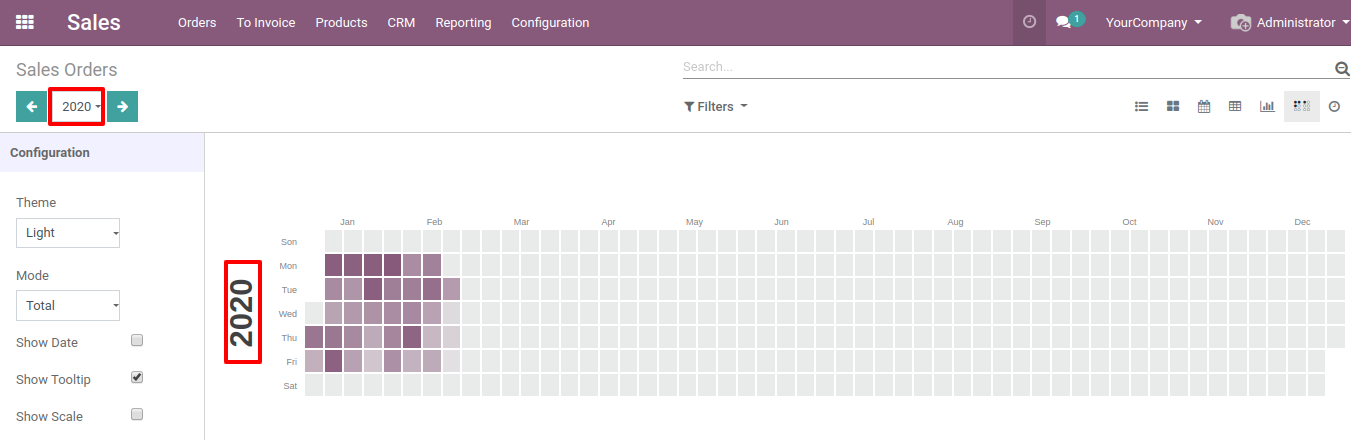Open the Mode dropdown set to Total
This screenshot has width=1351, height=440.
pos(68,306)
